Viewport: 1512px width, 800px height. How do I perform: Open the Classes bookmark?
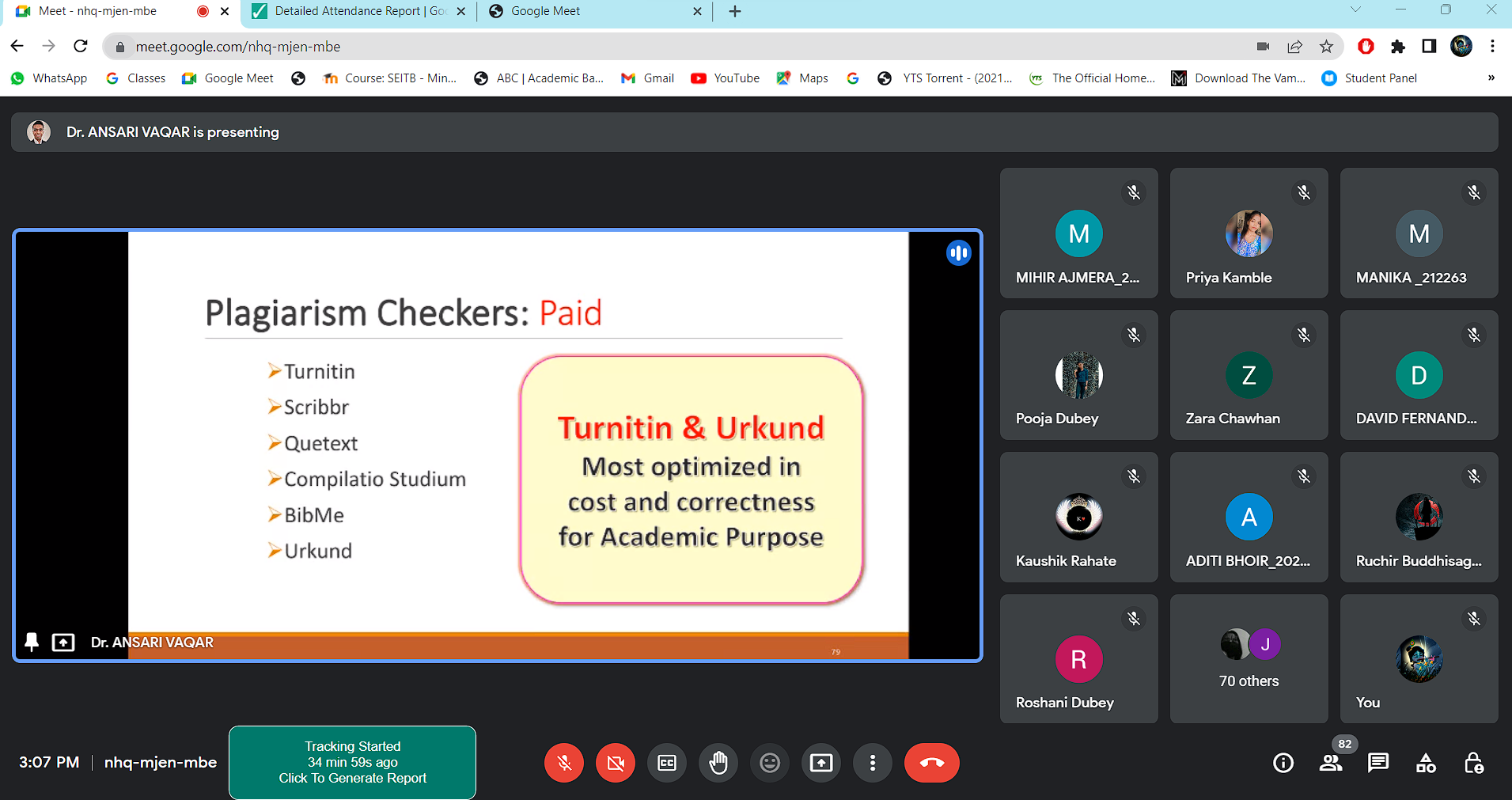tap(136, 78)
